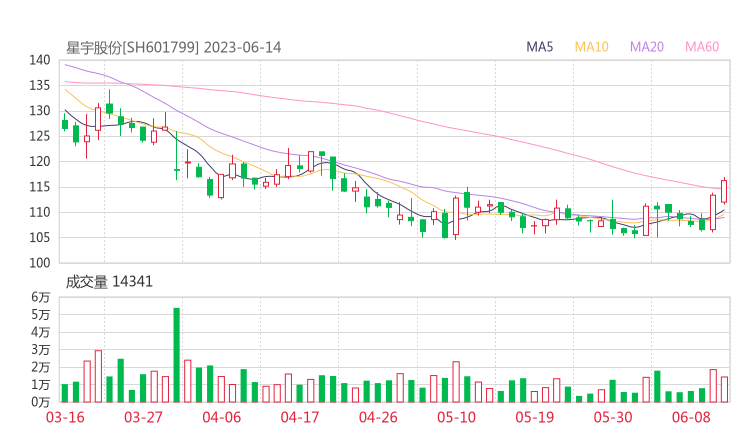
Task: Click the 6万 volume axis label
Action: [40, 297]
